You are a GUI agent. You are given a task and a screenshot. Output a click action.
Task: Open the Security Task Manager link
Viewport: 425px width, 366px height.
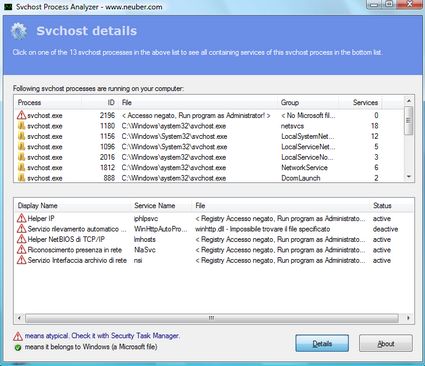coord(145,336)
